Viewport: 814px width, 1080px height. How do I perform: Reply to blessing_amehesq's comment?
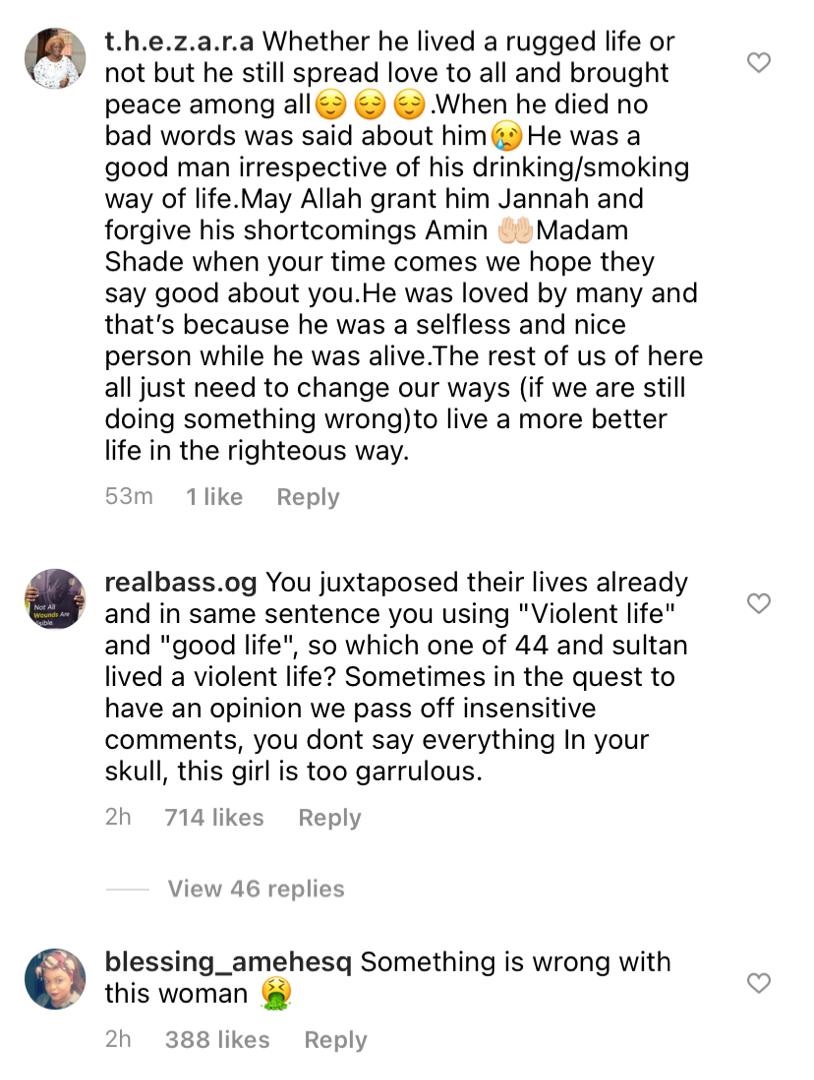(x=335, y=1040)
